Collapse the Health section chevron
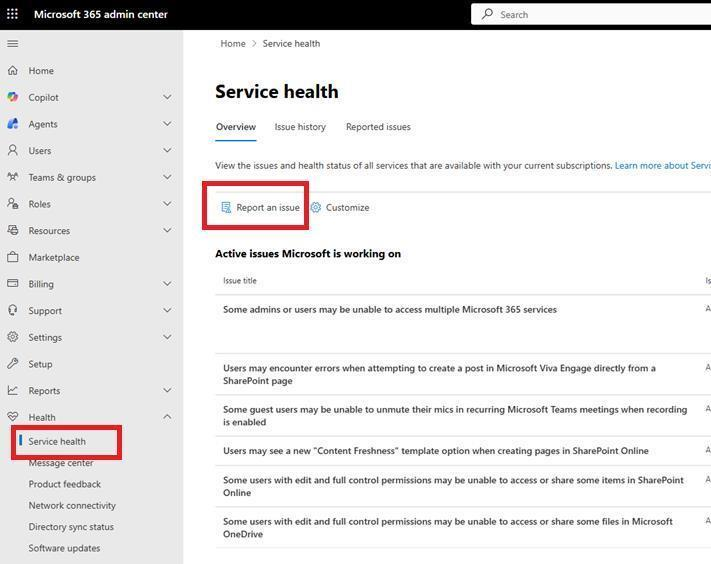 [x=167, y=417]
